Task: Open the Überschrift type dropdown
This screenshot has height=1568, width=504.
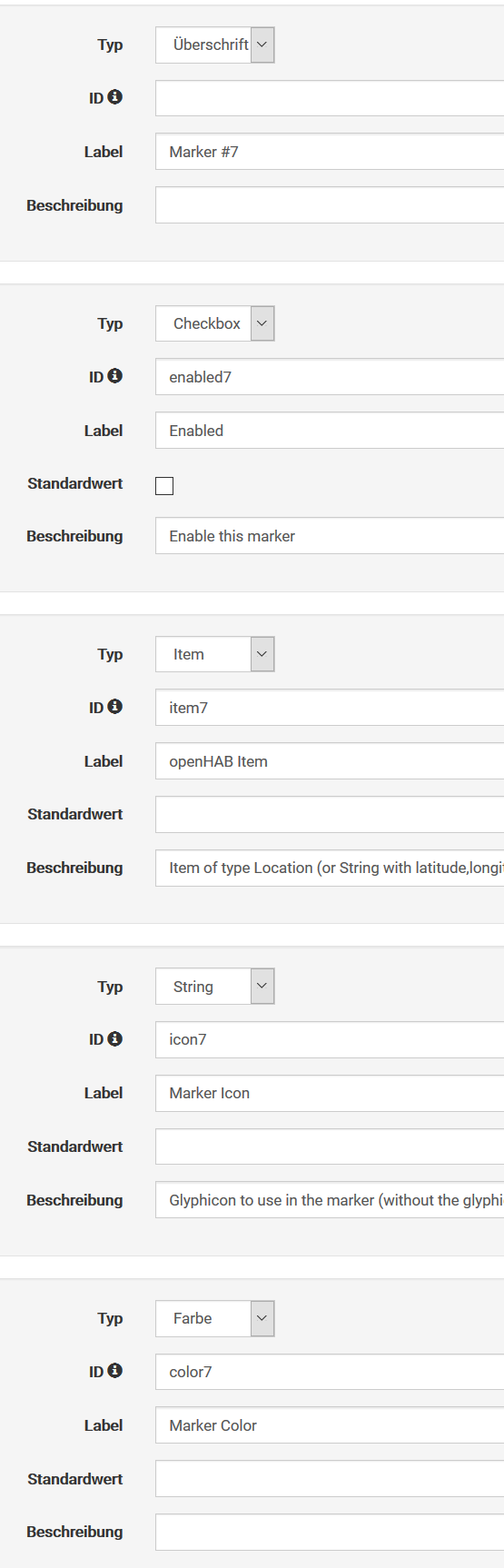Action: click(x=215, y=45)
